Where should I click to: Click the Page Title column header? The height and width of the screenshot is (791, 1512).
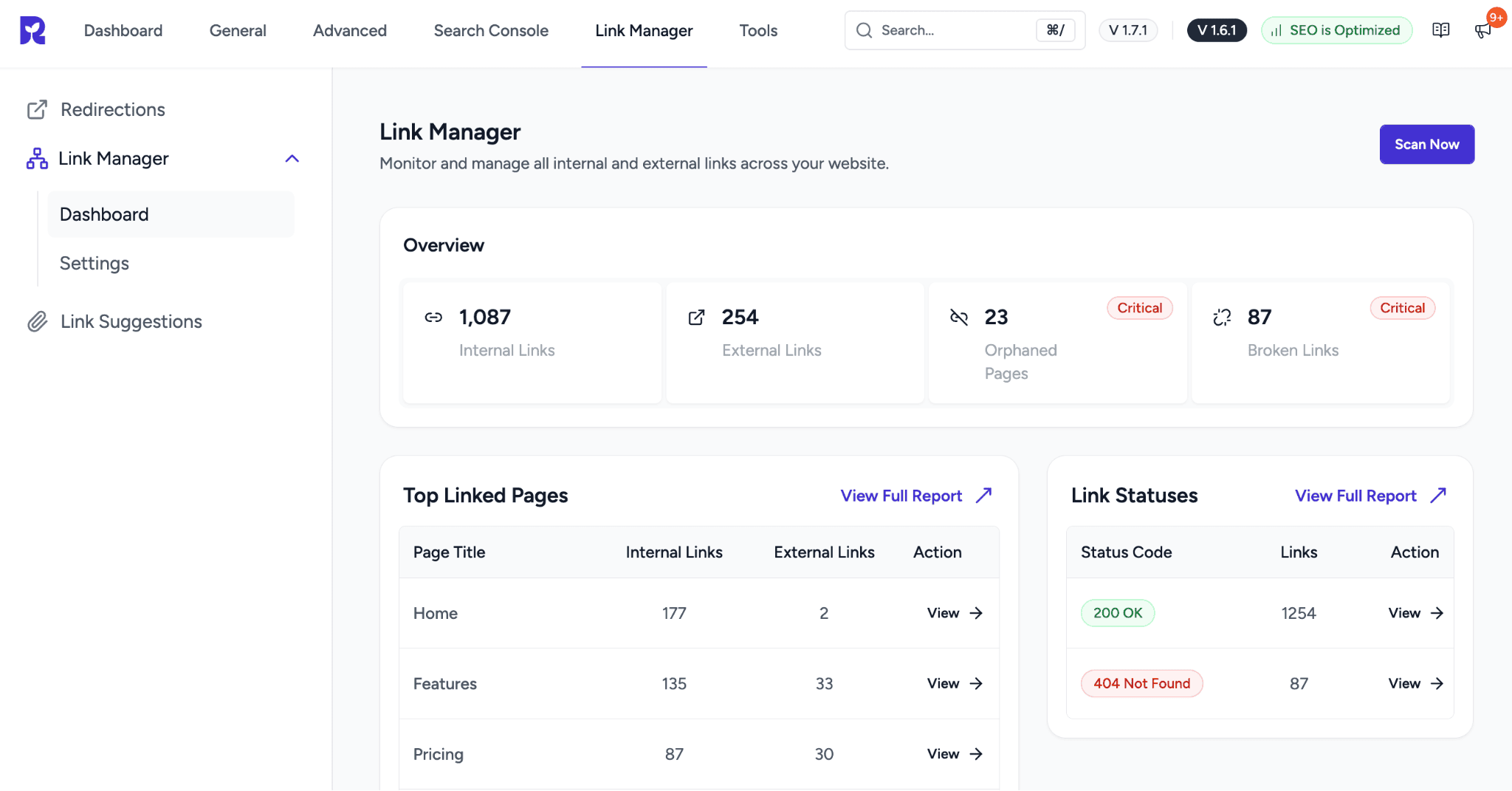[x=449, y=552]
